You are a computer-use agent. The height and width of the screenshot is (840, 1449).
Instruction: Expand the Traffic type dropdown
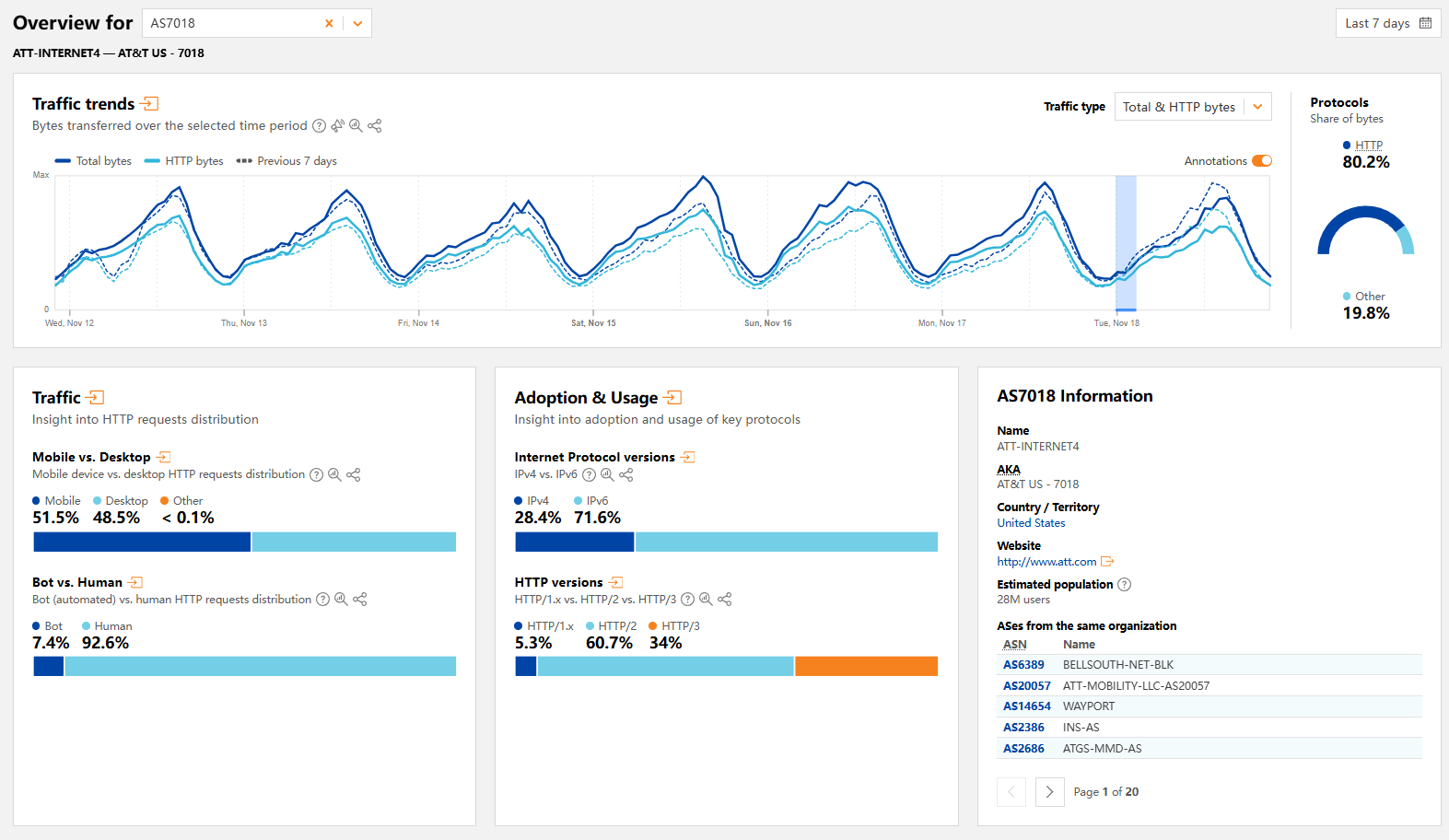[x=1257, y=107]
